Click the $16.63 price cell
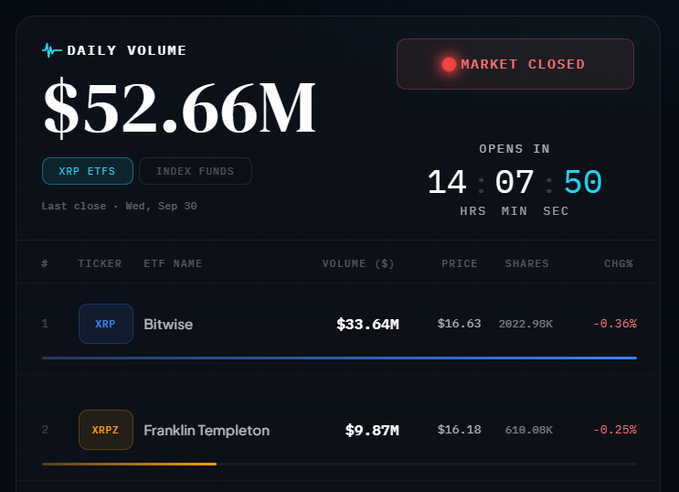Image resolution: width=679 pixels, height=492 pixels. coord(459,324)
